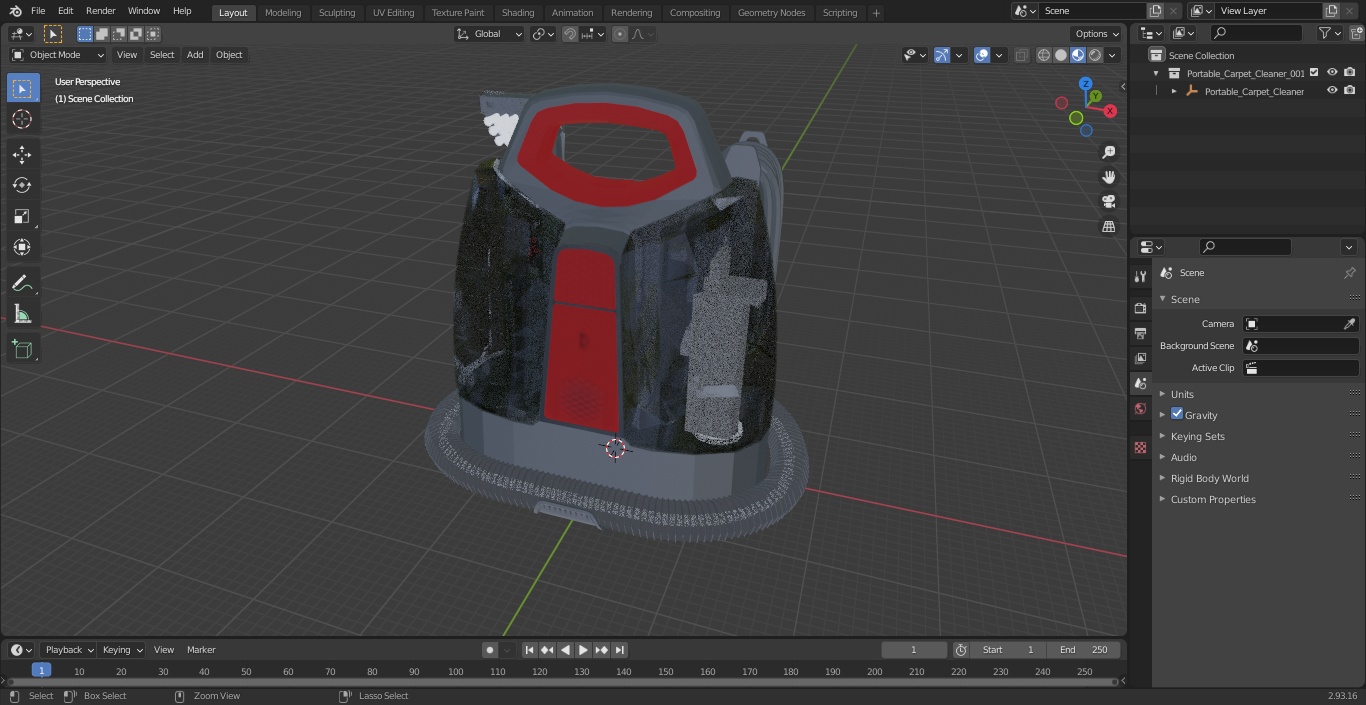Screen dimensions: 1366x705
Task: Hide Portable_Carpet_Cleaner object with eye icon
Action: point(1332,91)
